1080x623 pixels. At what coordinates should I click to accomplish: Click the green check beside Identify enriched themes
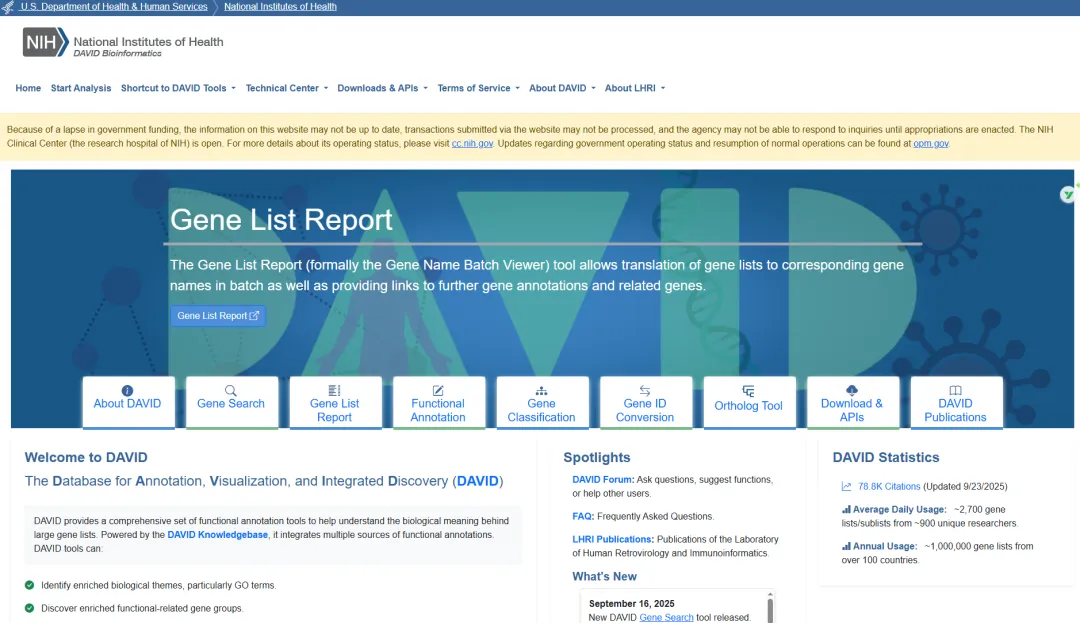tap(29, 585)
